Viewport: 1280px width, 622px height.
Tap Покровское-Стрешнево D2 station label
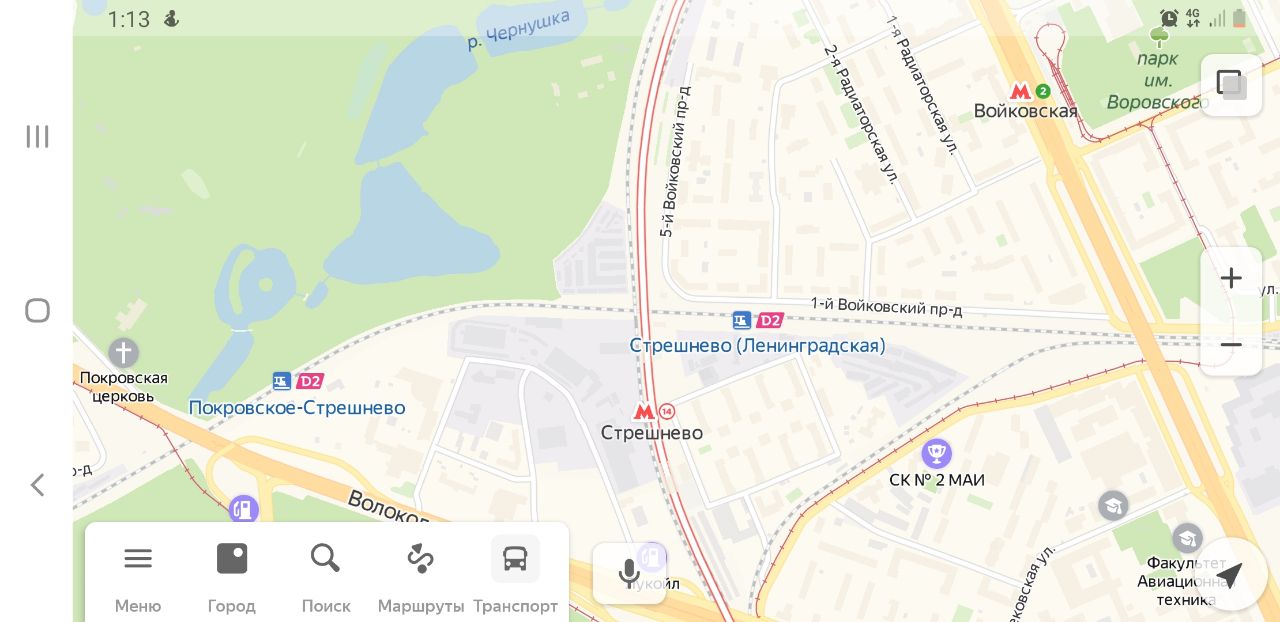point(297,408)
